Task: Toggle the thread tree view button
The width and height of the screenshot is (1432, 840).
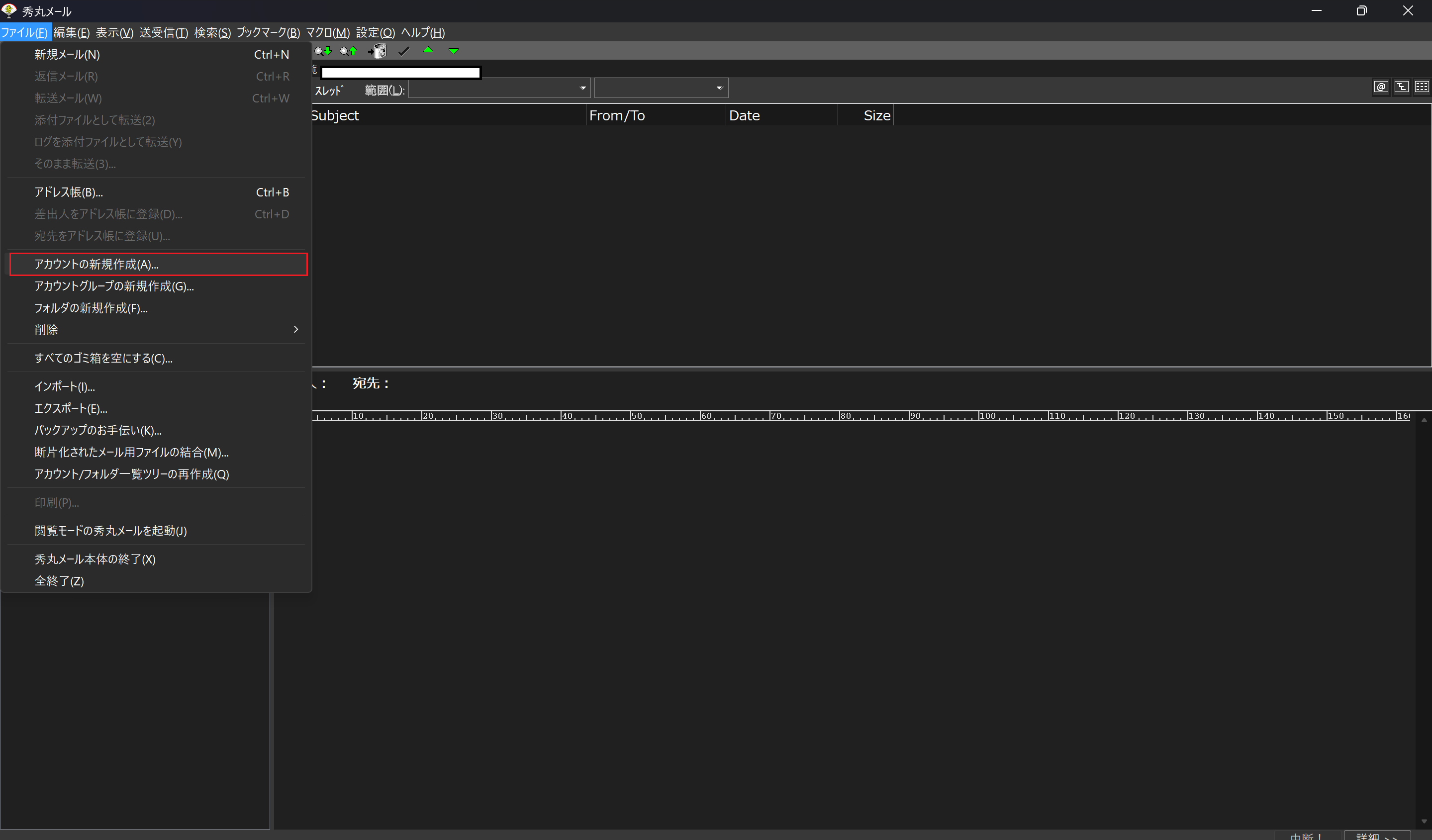Action: 1401,87
